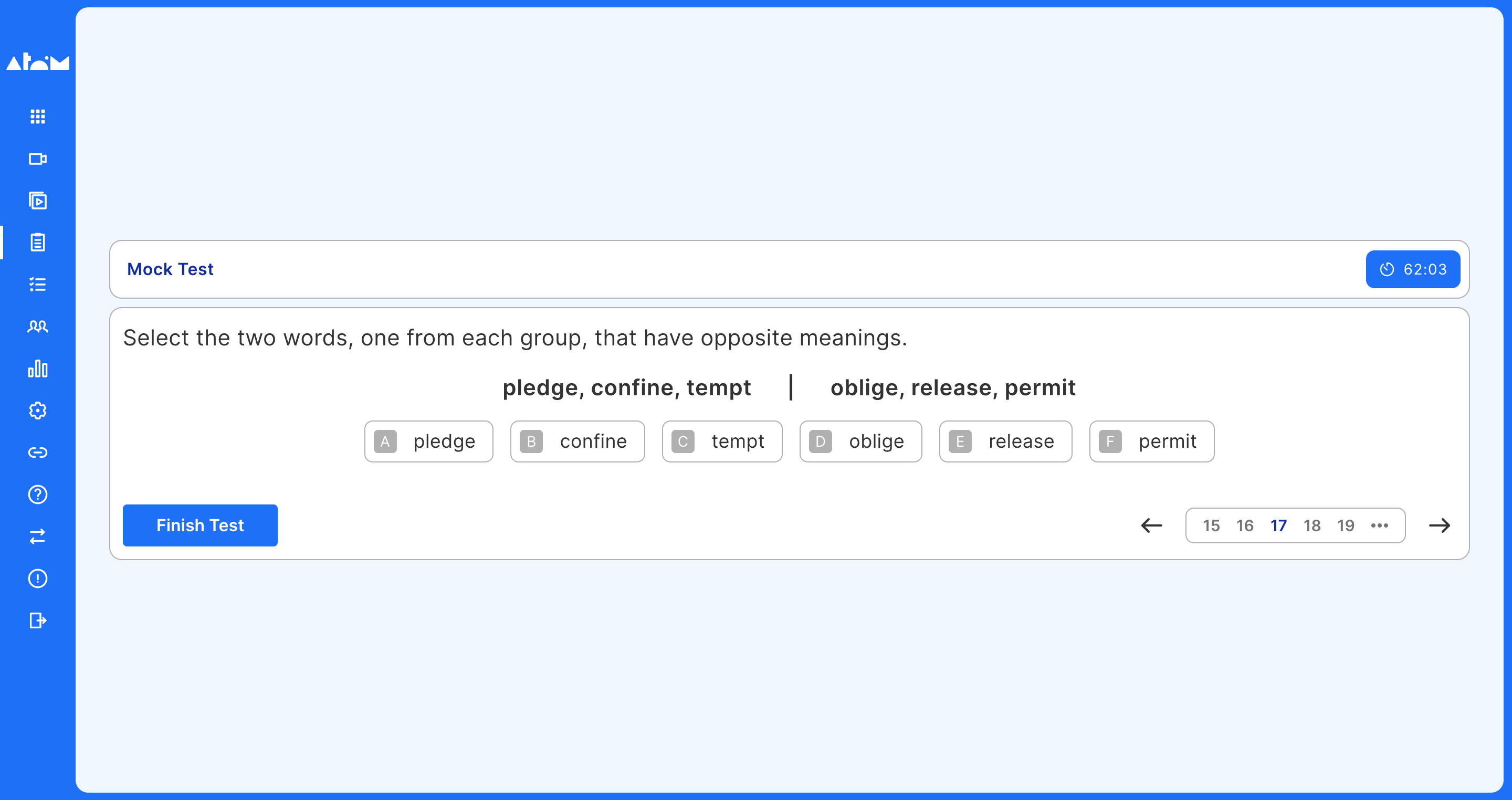Toggle the help/question mark icon
This screenshot has width=1512, height=800.
tap(37, 494)
